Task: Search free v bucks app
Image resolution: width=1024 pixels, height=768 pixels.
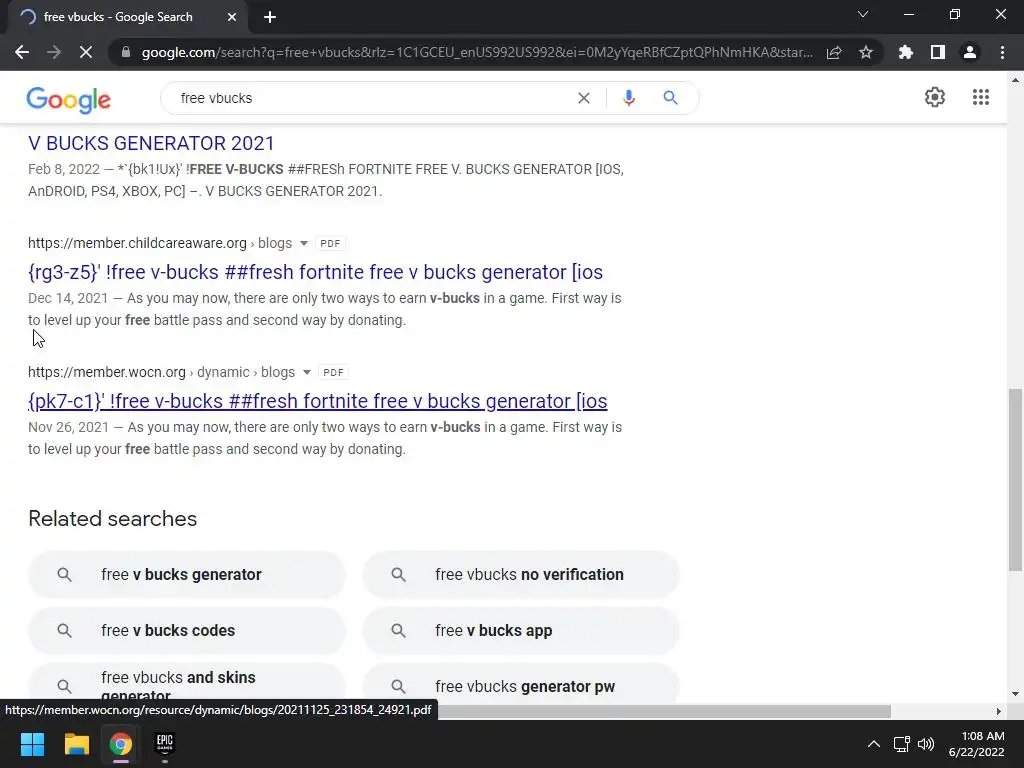Action: tap(521, 631)
